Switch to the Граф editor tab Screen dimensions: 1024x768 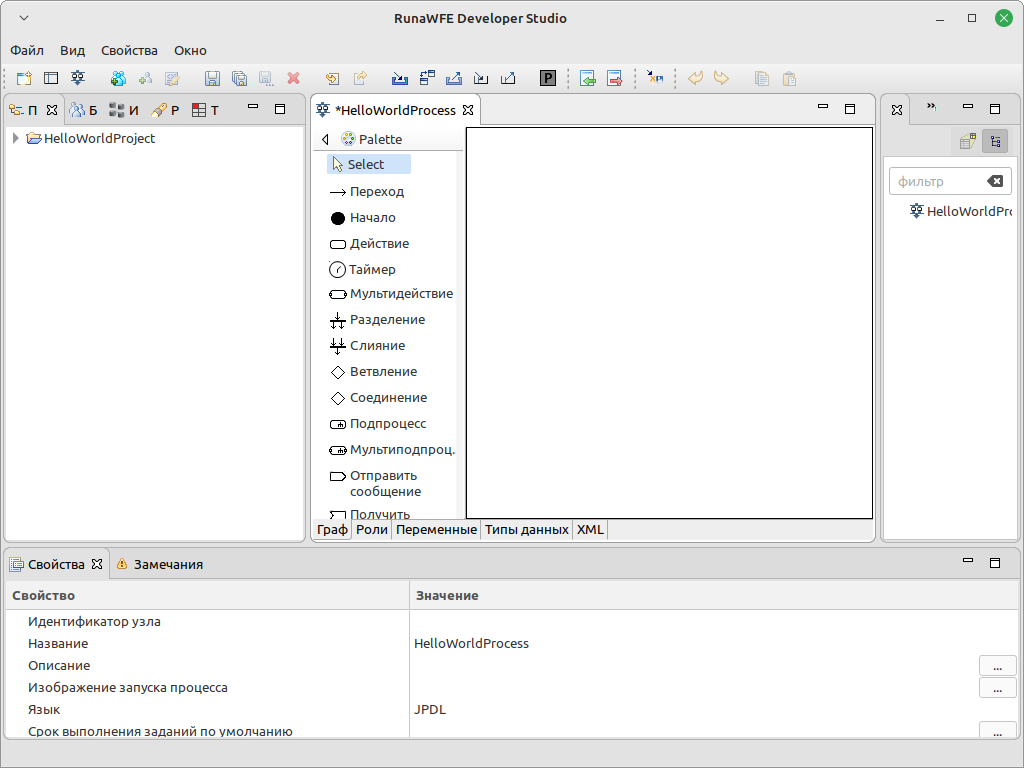[x=332, y=530]
